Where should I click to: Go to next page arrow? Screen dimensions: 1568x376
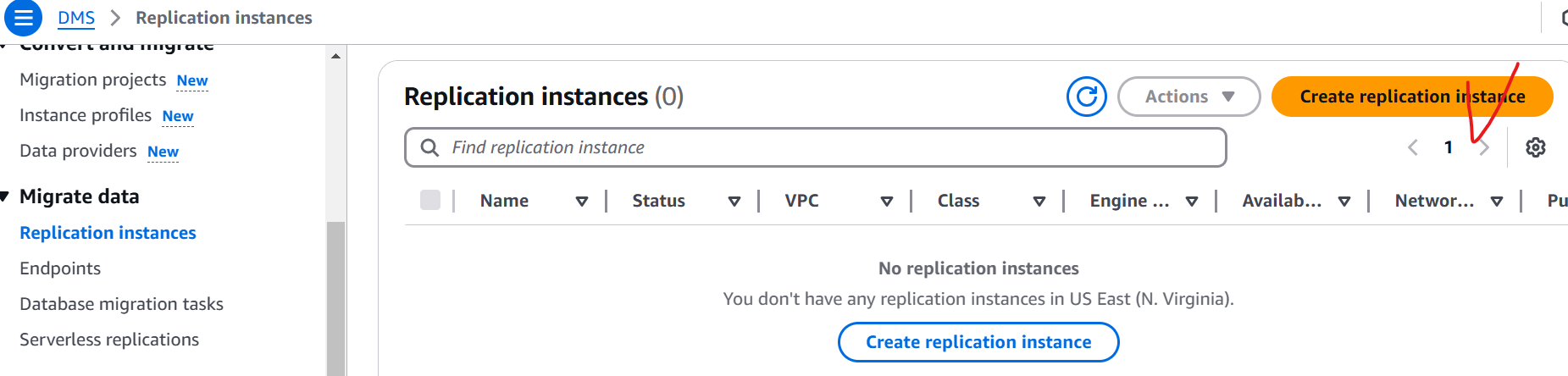coord(1484,147)
